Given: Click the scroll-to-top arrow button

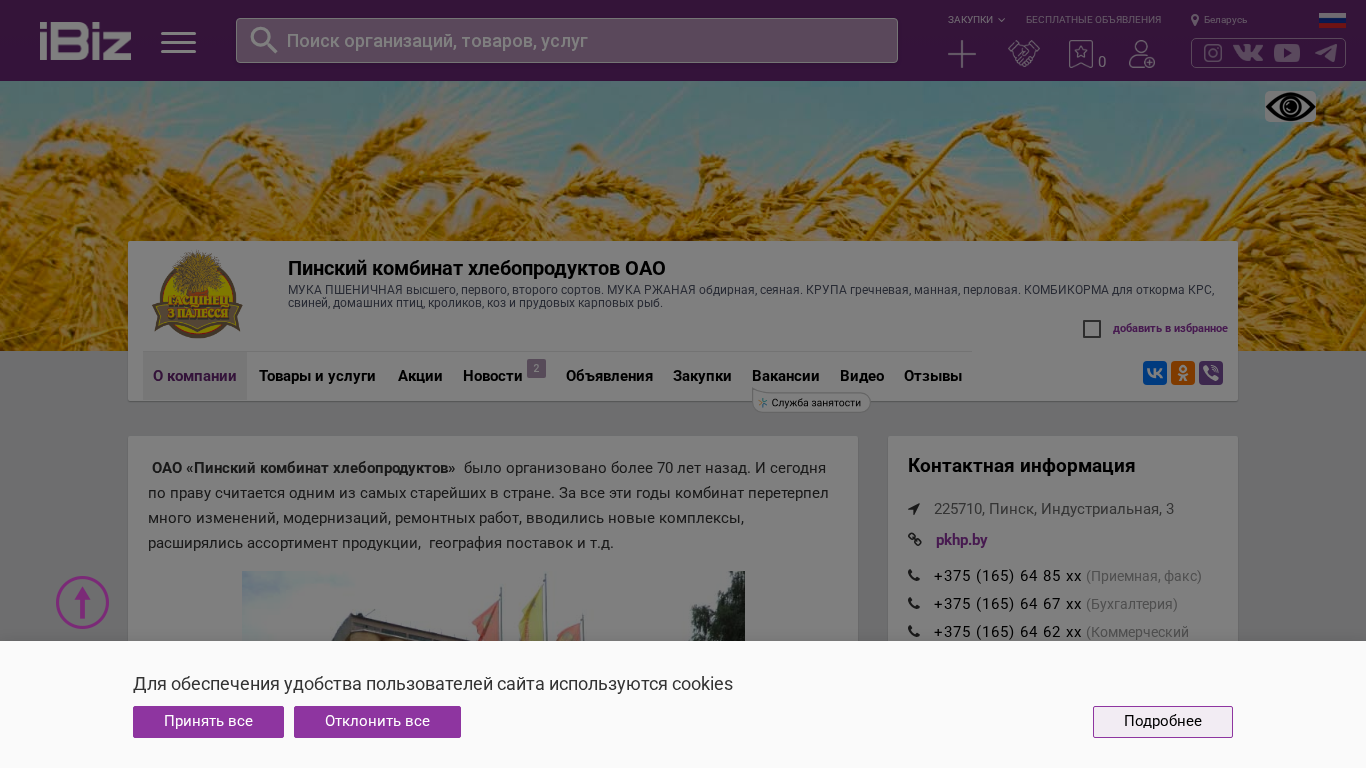Looking at the screenshot, I should (82, 602).
